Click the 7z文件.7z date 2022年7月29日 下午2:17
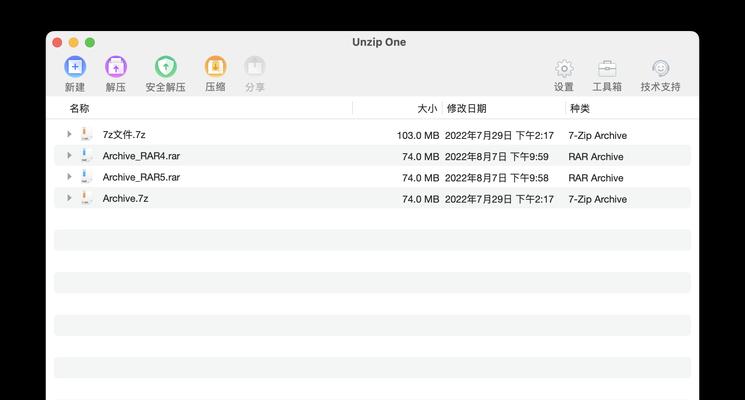745x400 pixels. (499, 135)
